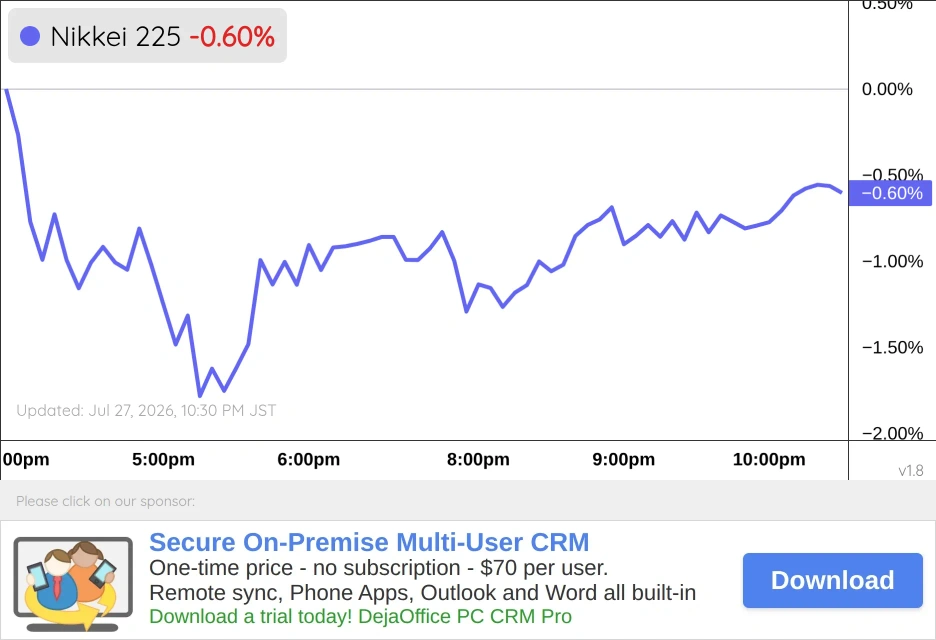Viewport: 936px width, 640px height.
Task: Select the Nikkei 225 legend label
Action: pos(115,36)
